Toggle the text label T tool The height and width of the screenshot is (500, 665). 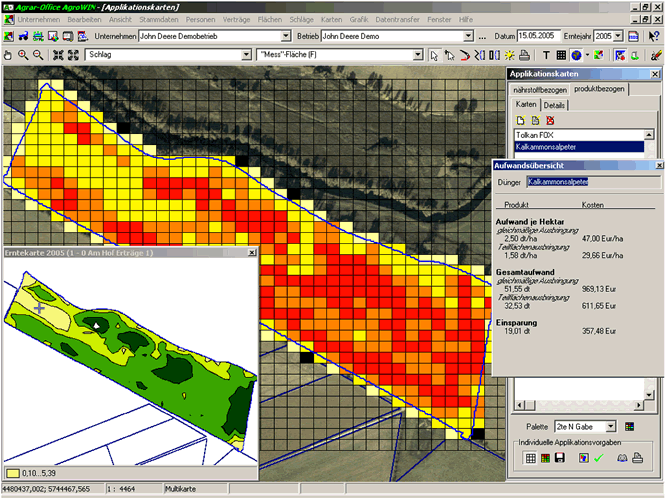[x=546, y=54]
